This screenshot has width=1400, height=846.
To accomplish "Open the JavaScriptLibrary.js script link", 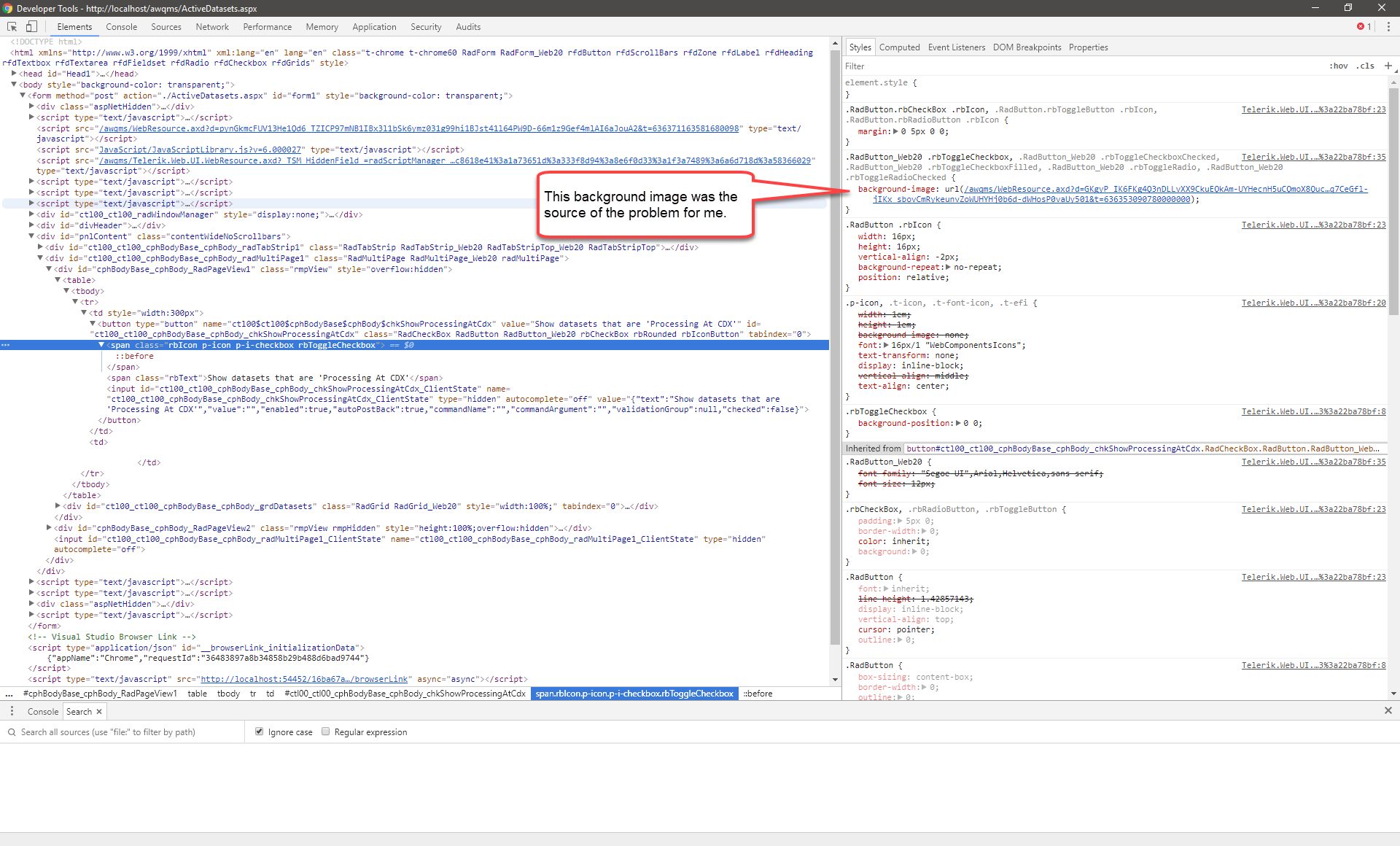I will [x=200, y=150].
